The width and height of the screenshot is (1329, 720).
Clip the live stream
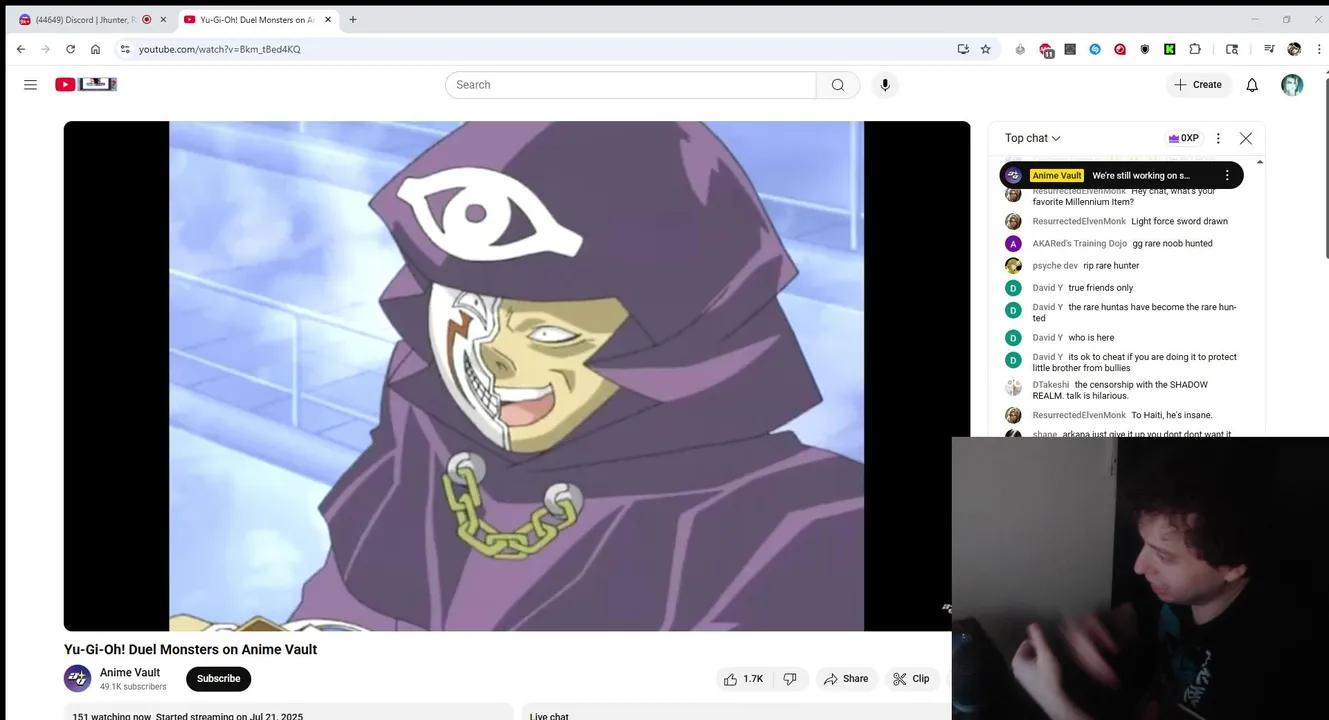pos(911,679)
